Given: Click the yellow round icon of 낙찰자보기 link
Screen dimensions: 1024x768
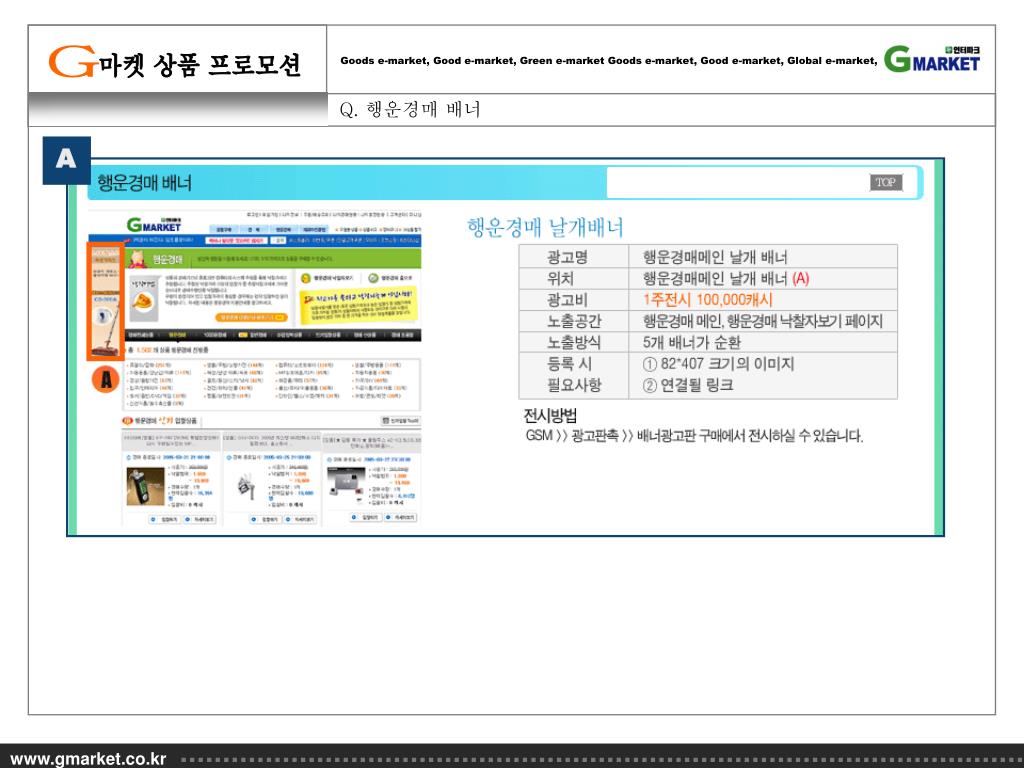Looking at the screenshot, I should 305,278.
